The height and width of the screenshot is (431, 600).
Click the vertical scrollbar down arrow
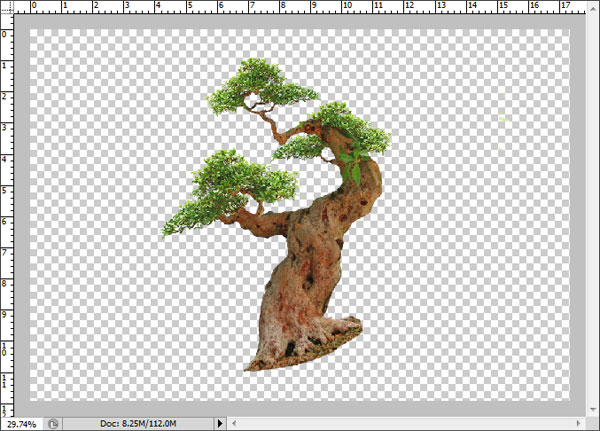(593, 410)
